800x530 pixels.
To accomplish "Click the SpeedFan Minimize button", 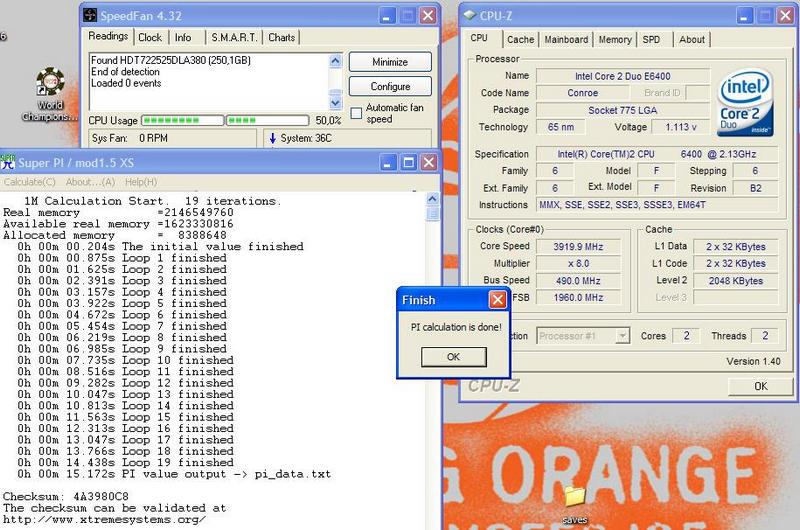I will pyautogui.click(x=390, y=62).
